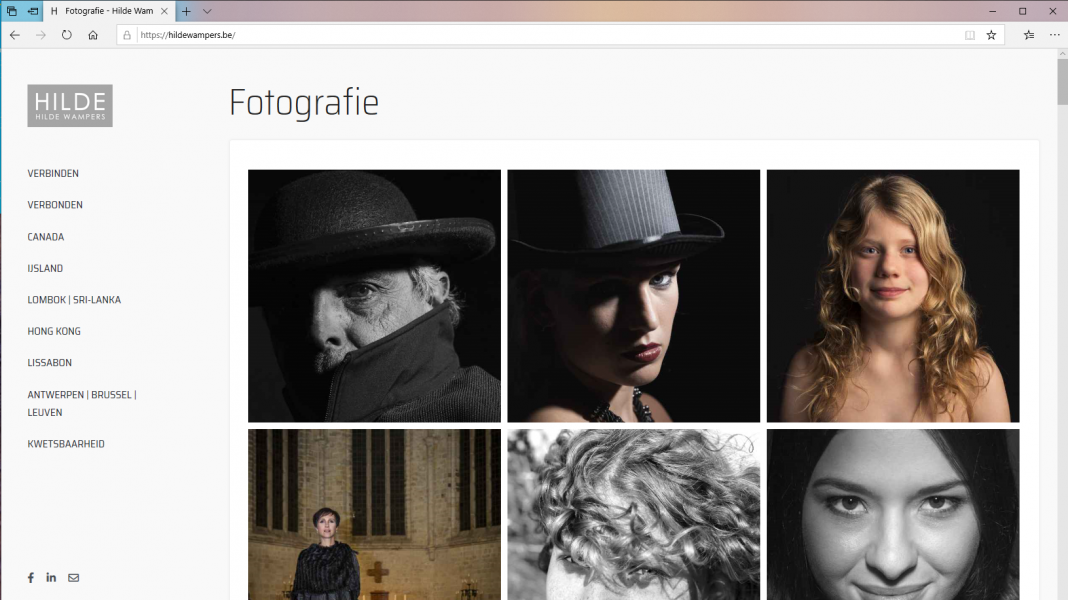Image resolution: width=1068 pixels, height=600 pixels.
Task: Open the LinkedIn social icon
Action: tap(51, 578)
